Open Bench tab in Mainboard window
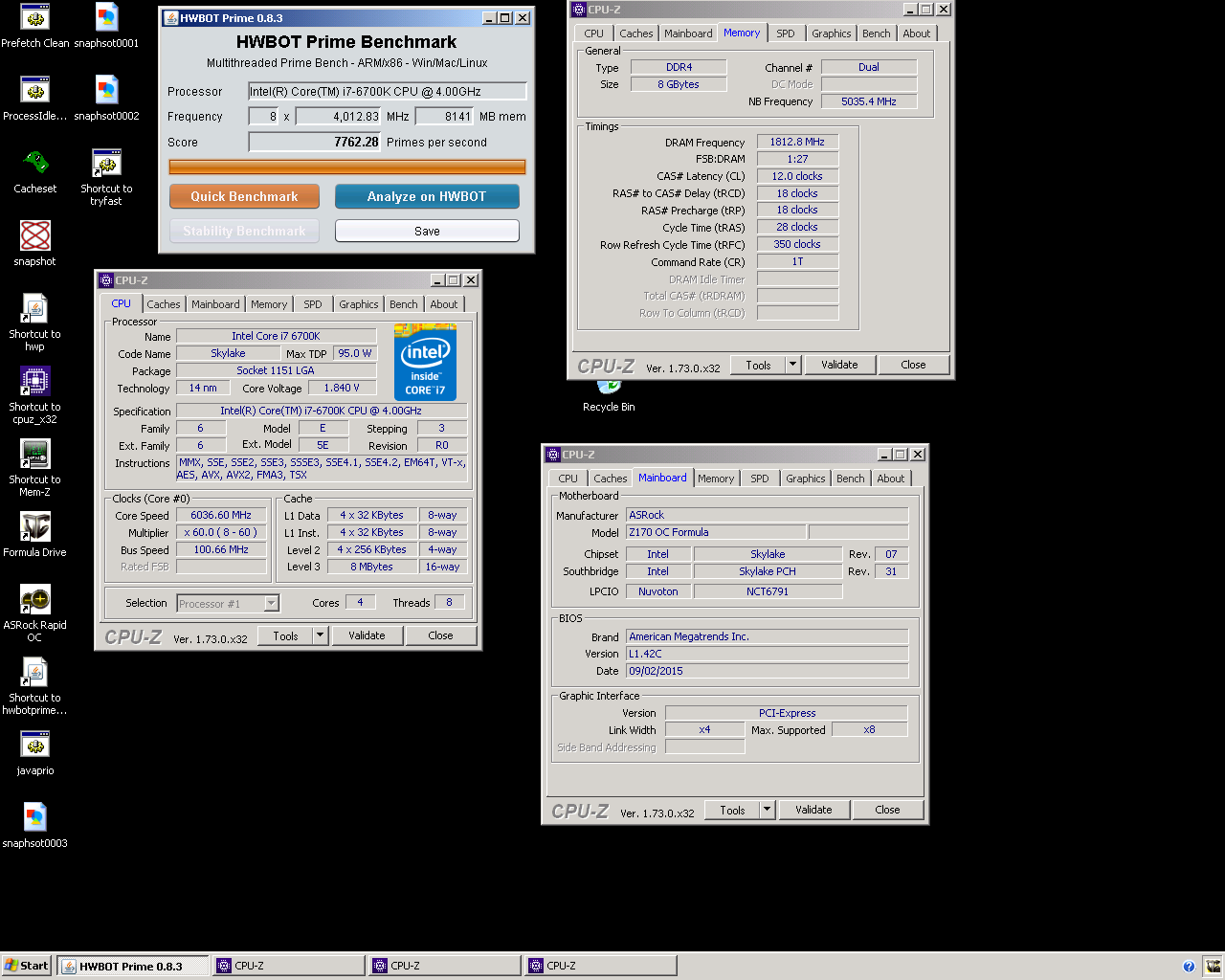The image size is (1225, 980). tap(851, 479)
